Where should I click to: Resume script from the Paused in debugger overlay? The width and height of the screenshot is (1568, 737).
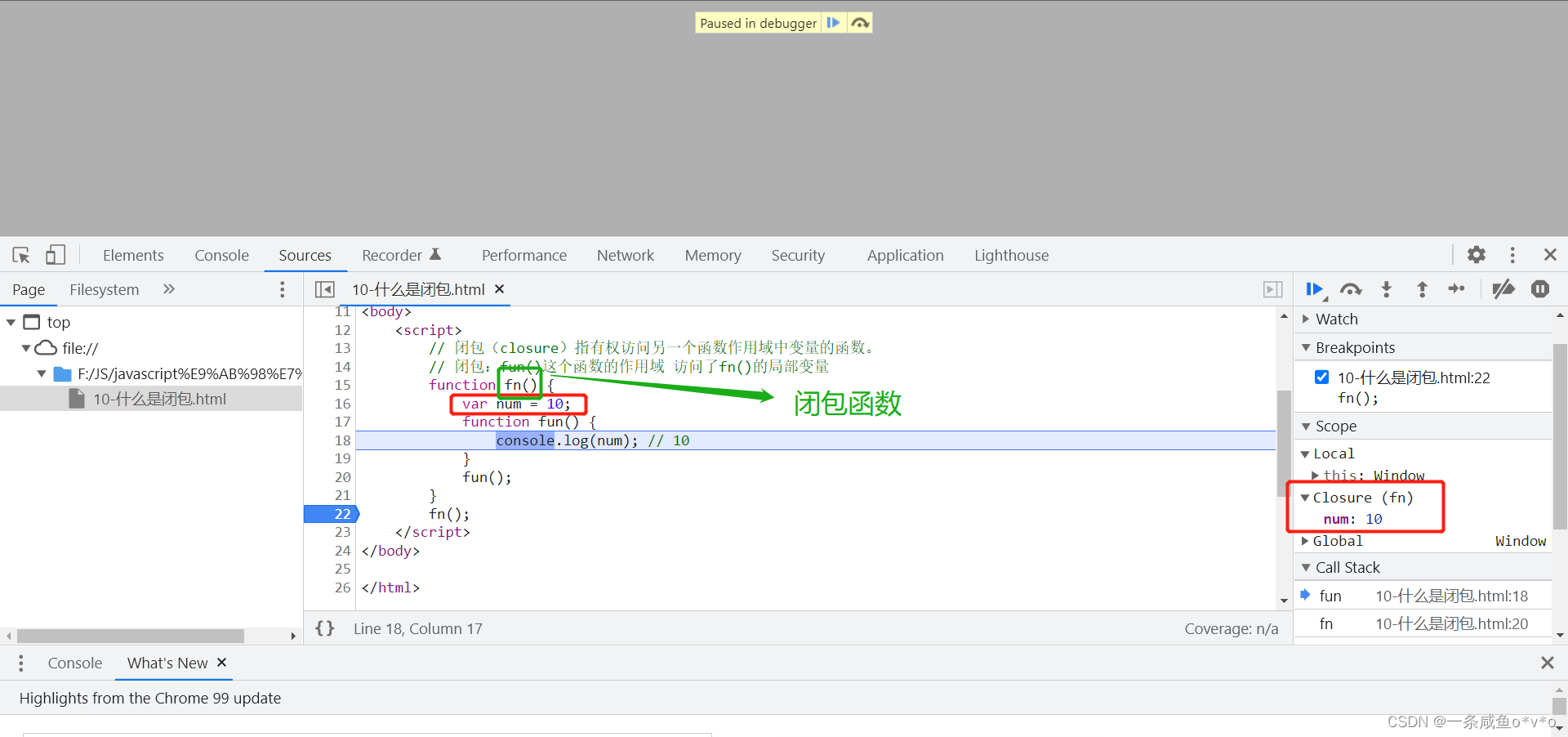click(x=833, y=23)
